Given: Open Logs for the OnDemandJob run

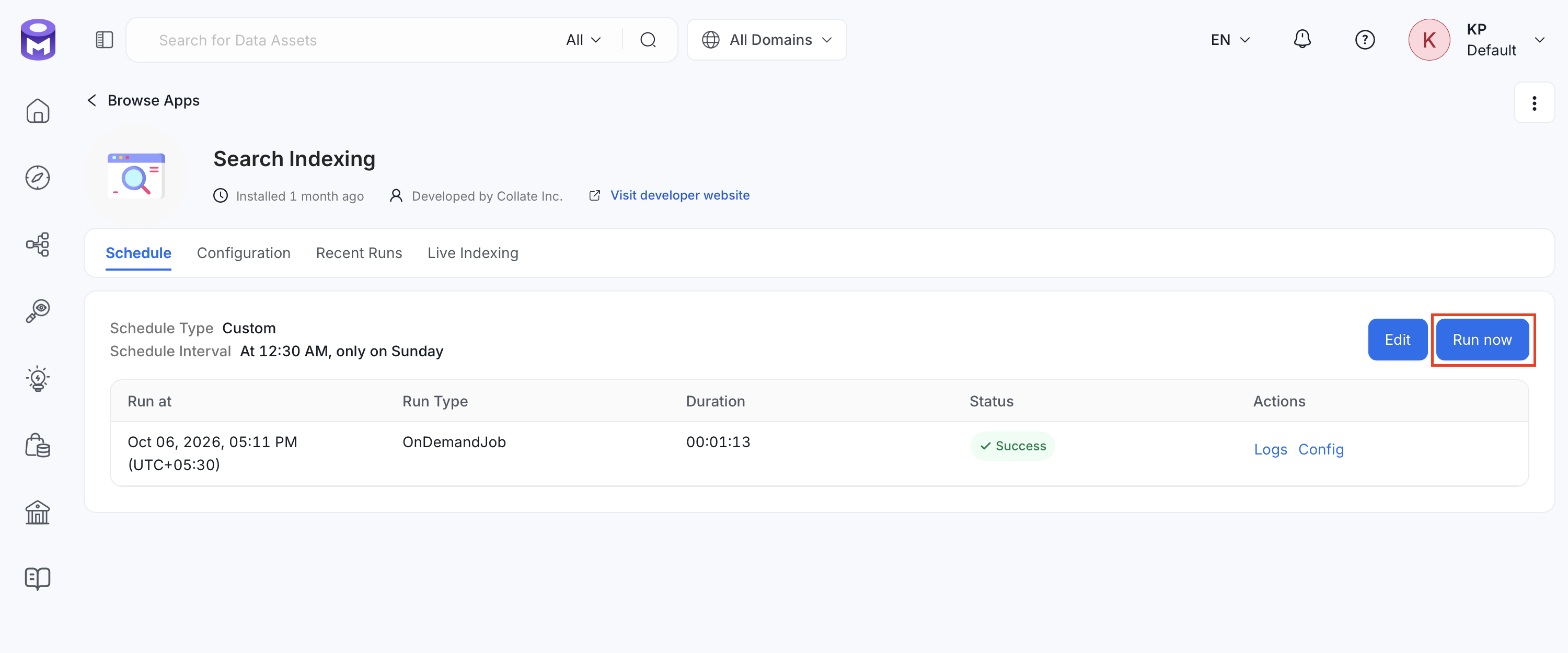Looking at the screenshot, I should [1271, 449].
